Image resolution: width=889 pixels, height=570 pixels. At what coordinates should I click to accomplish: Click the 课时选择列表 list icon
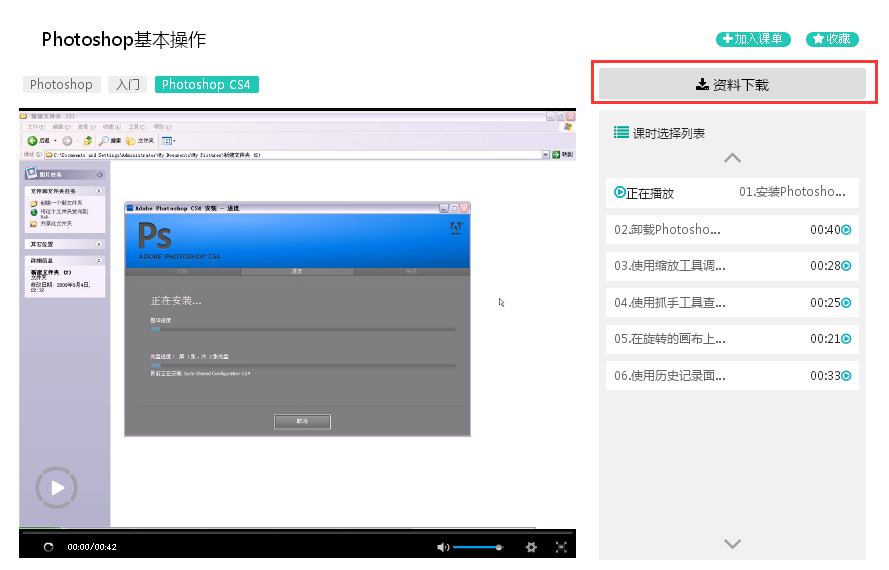click(621, 132)
